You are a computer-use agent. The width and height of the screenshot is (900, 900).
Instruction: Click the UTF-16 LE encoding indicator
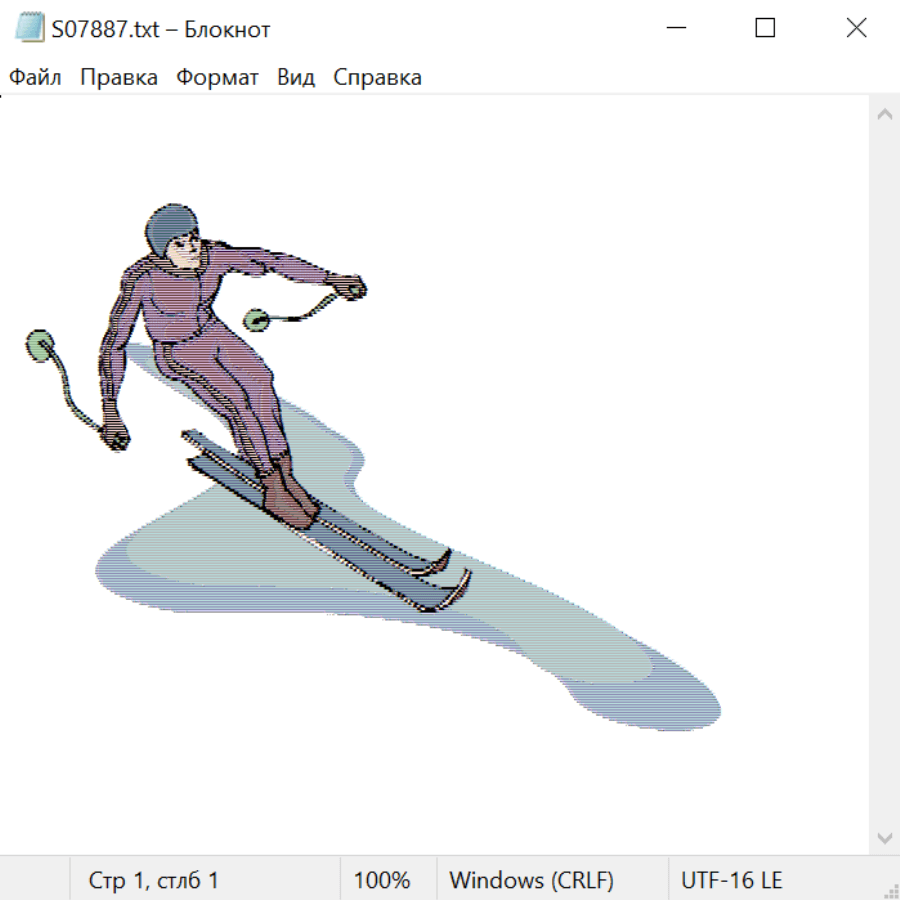[731, 880]
